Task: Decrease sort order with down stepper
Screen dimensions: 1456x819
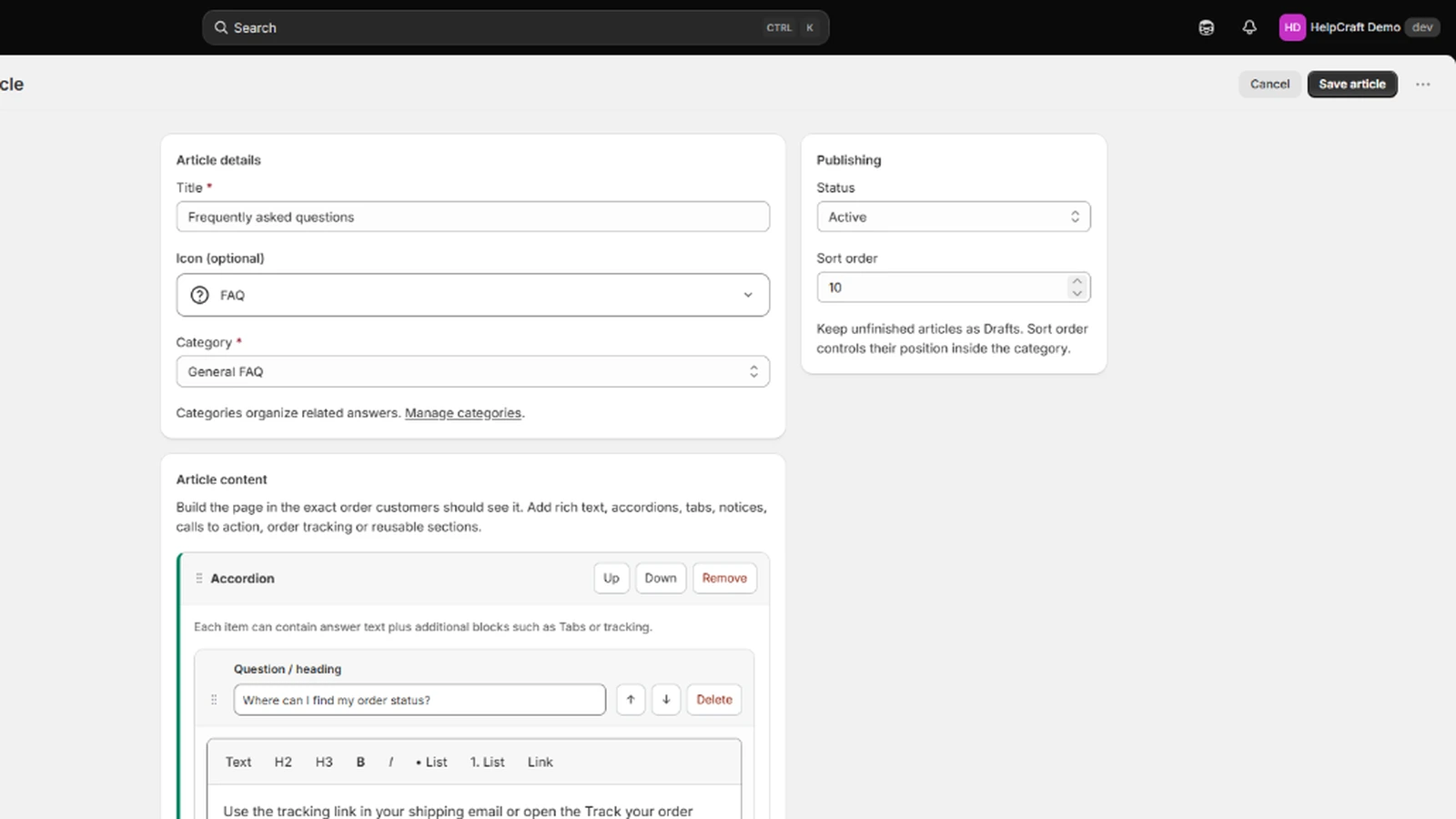Action: 1077,293
